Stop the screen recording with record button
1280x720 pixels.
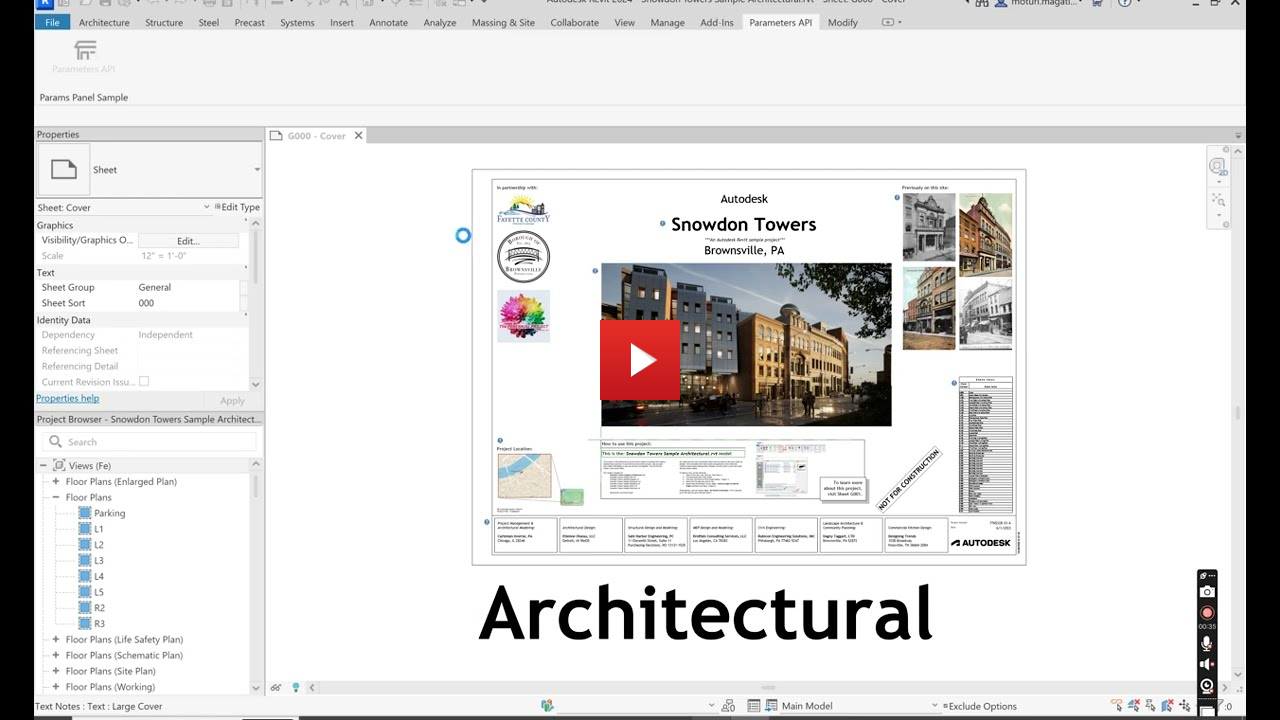click(1207, 612)
